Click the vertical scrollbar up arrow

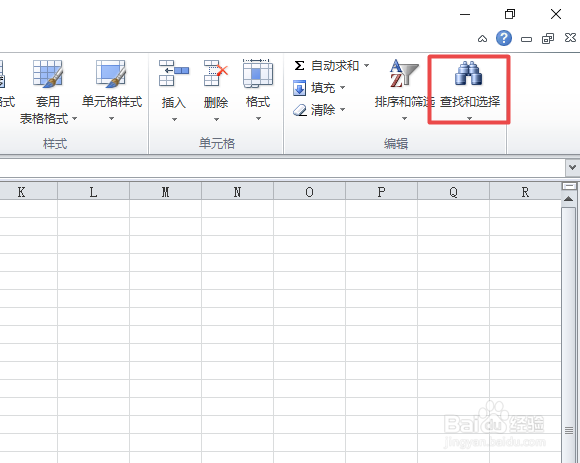[x=569, y=199]
